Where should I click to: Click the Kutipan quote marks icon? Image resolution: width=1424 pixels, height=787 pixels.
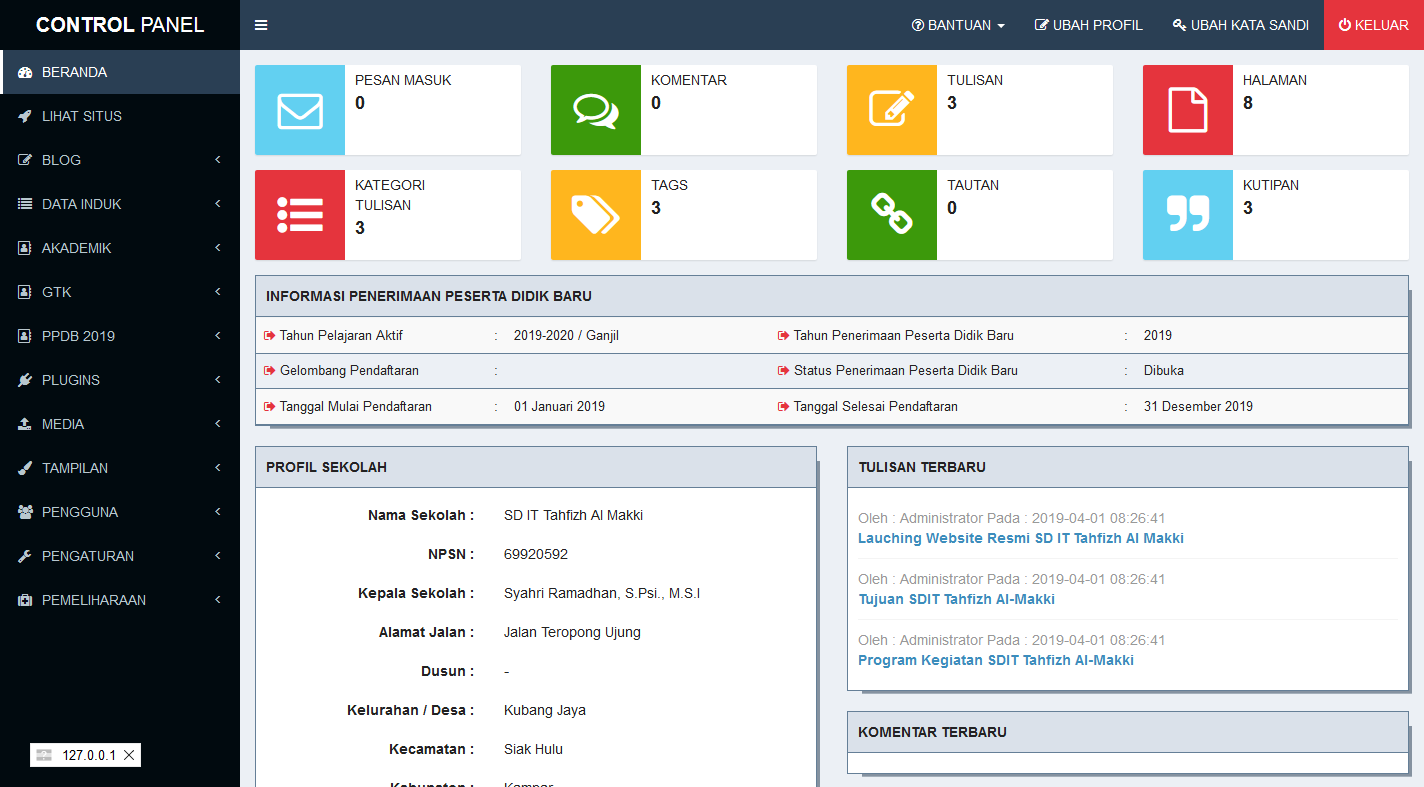pyautogui.click(x=1188, y=215)
